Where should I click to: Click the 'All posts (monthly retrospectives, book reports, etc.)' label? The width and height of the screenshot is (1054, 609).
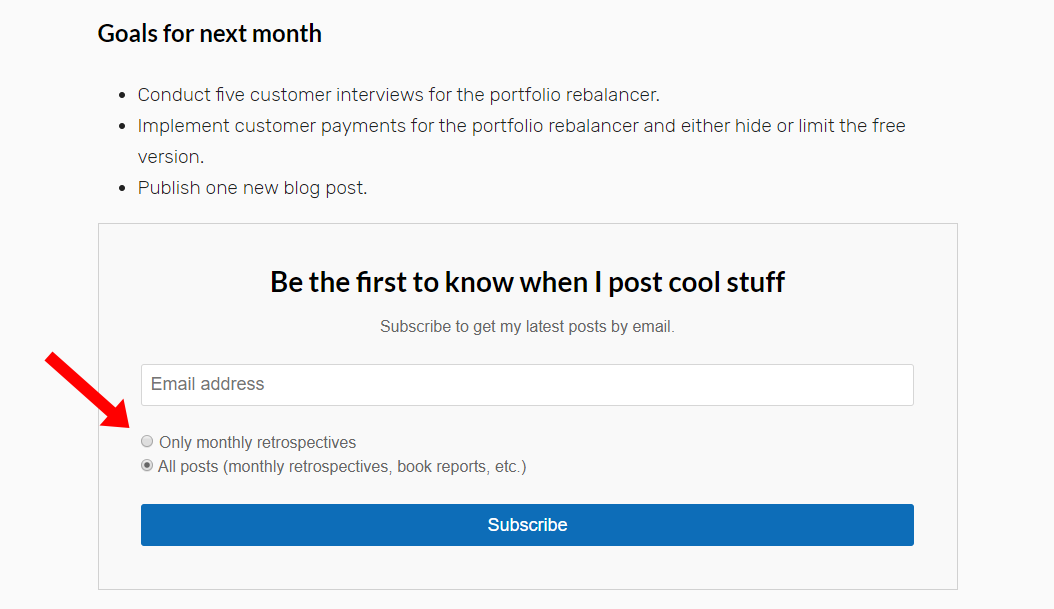tap(342, 466)
